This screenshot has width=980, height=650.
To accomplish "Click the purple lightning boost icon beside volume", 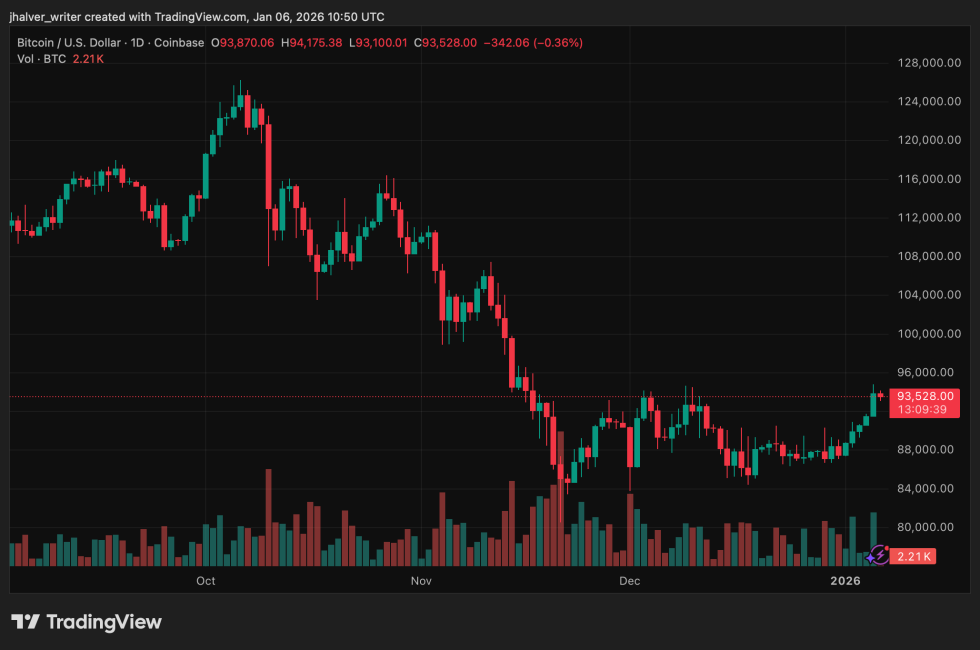I will pos(881,554).
